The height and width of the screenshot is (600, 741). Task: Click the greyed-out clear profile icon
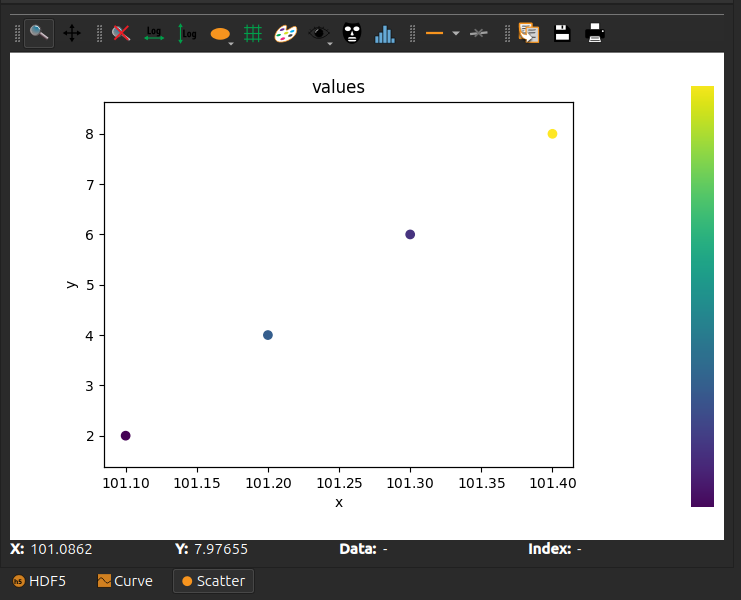click(478, 33)
